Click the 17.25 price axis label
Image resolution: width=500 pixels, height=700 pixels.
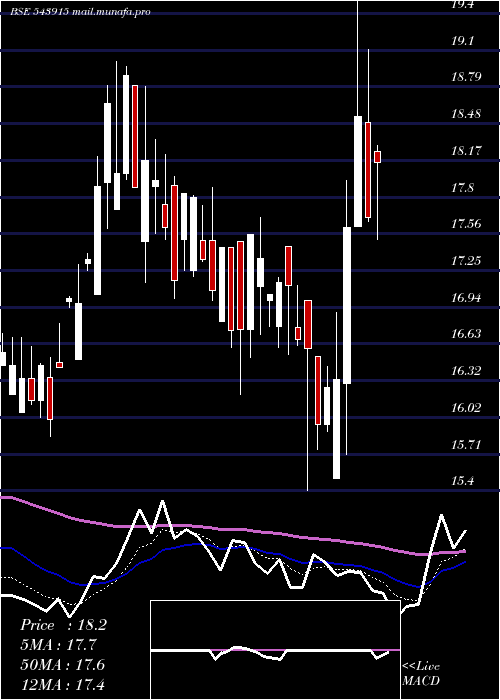pyautogui.click(x=466, y=261)
